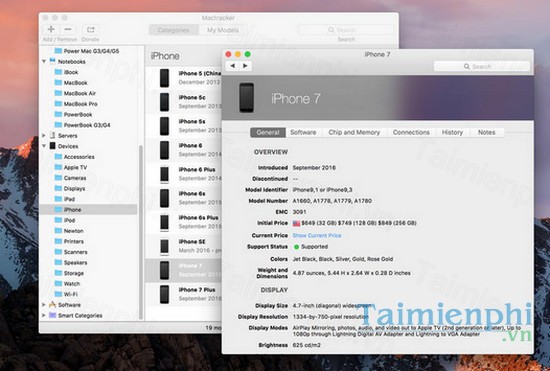Go forward with the right arrow in iPhone 7 window
The image size is (550, 371).
click(x=245, y=66)
